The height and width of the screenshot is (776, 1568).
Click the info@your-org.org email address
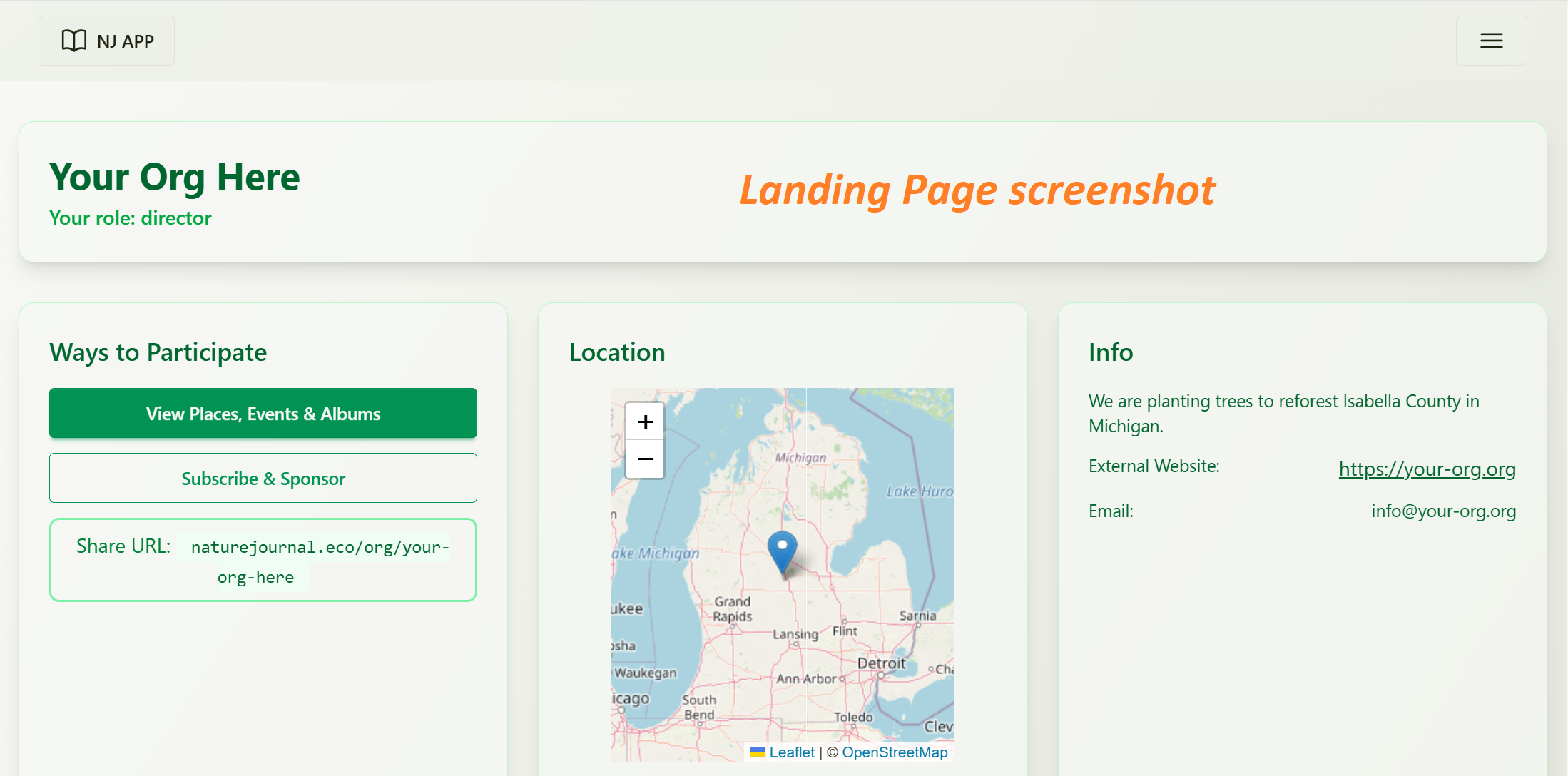(1443, 511)
